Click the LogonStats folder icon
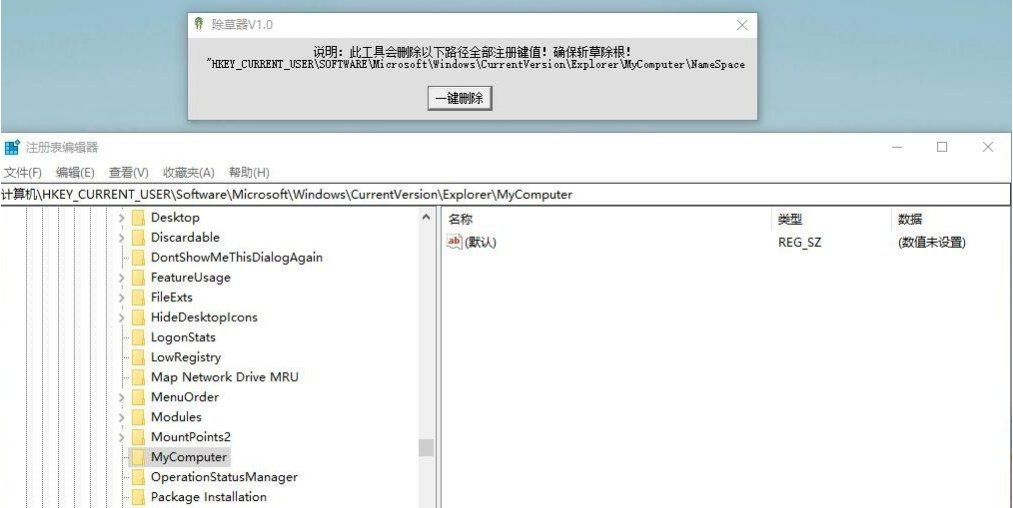Viewport: 1013px width, 508px height. (x=138, y=337)
